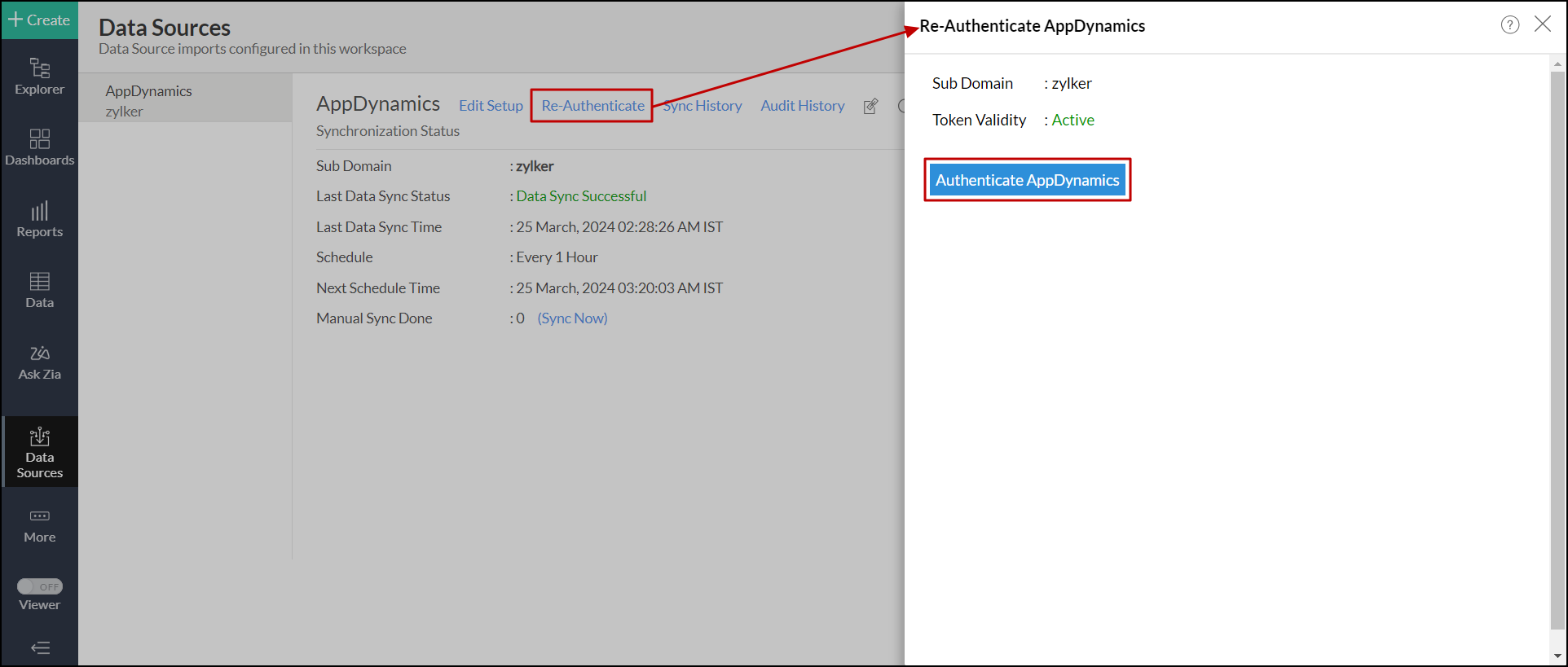Screen dimensions: 1568x667
Task: Click the Create button in the sidebar
Action: point(39,20)
